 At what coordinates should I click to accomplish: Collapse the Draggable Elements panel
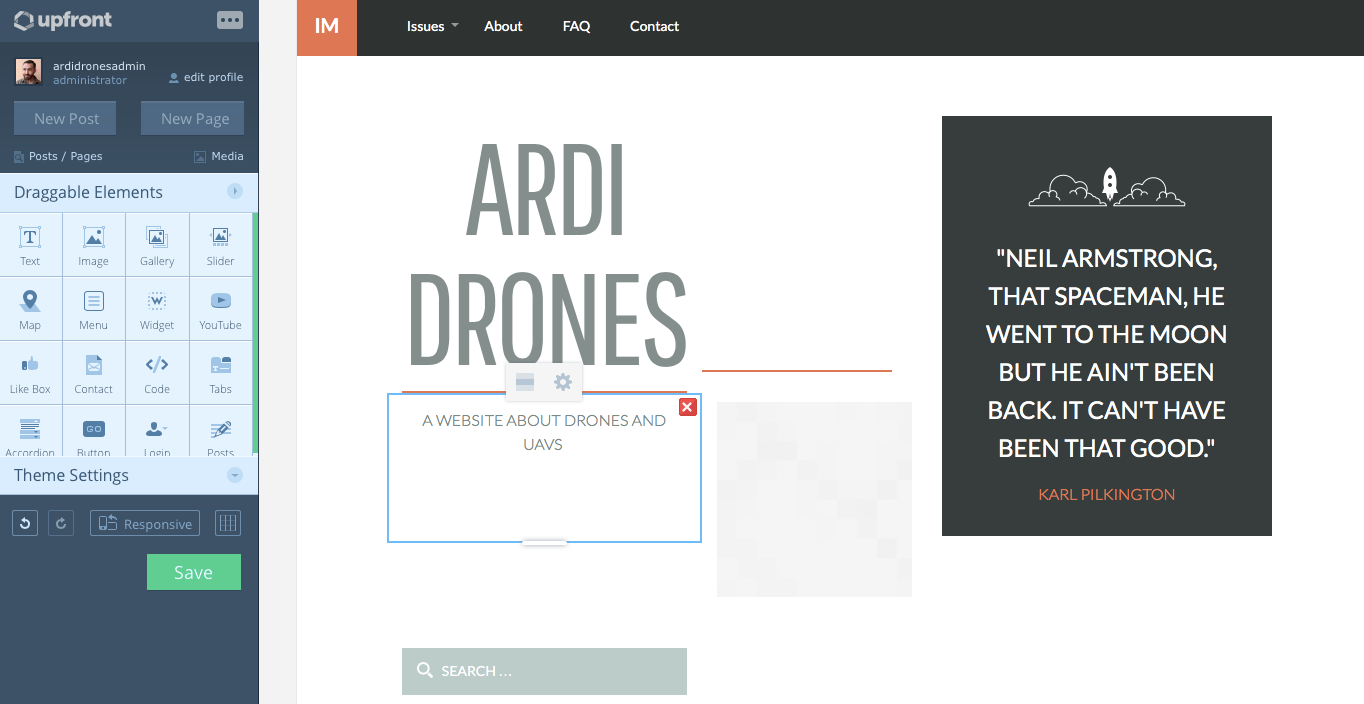pyautogui.click(x=235, y=190)
